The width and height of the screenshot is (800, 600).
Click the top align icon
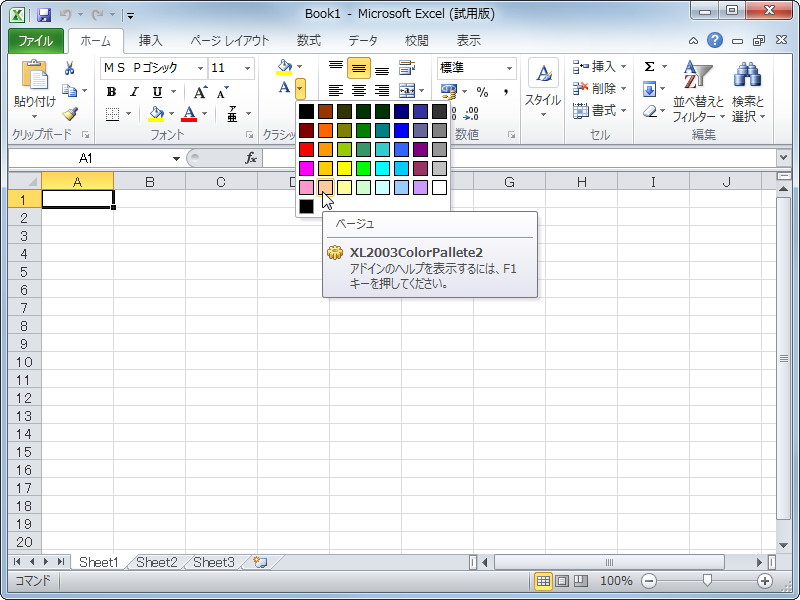point(336,68)
